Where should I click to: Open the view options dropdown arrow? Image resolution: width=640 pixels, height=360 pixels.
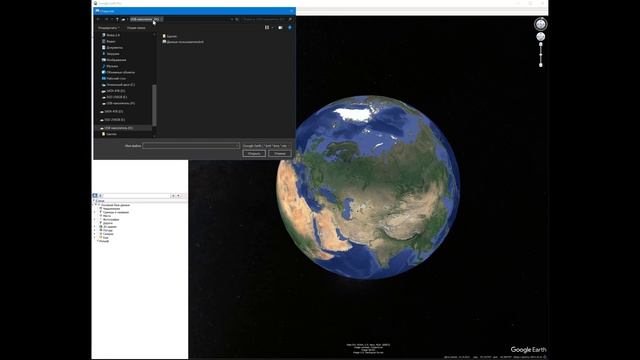pyautogui.click(x=273, y=27)
